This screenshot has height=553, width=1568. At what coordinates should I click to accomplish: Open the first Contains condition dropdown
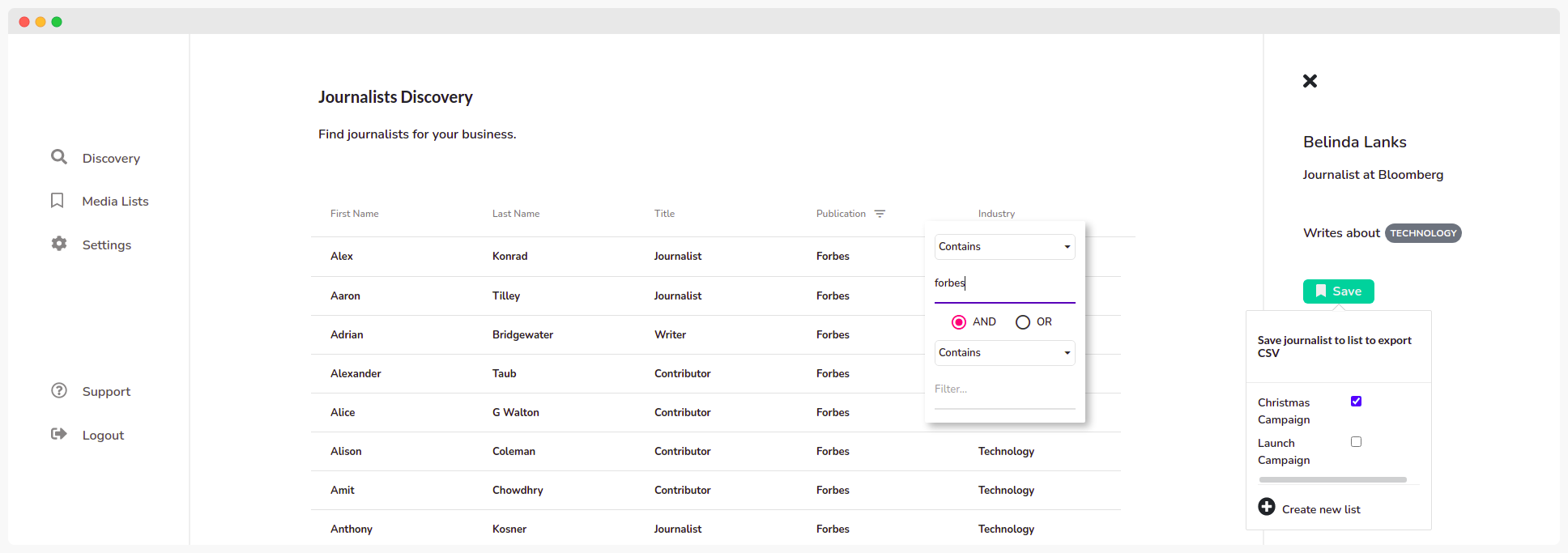click(x=1004, y=247)
